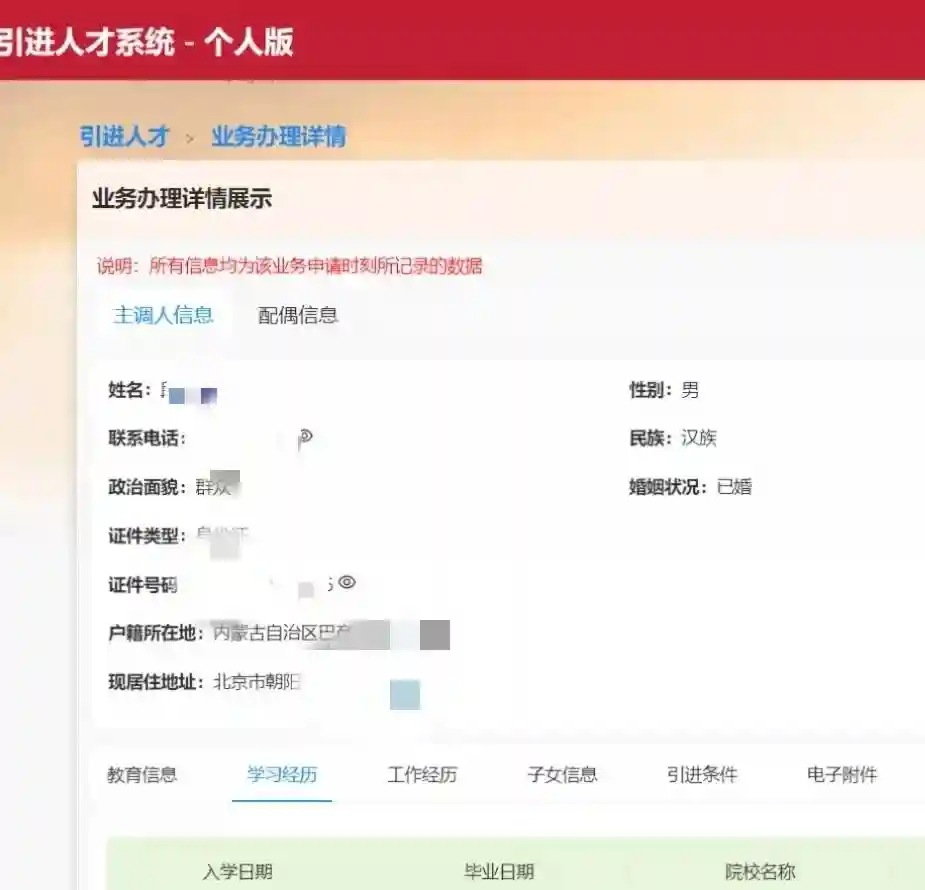Switch to the 主调人信息 tab

163,315
